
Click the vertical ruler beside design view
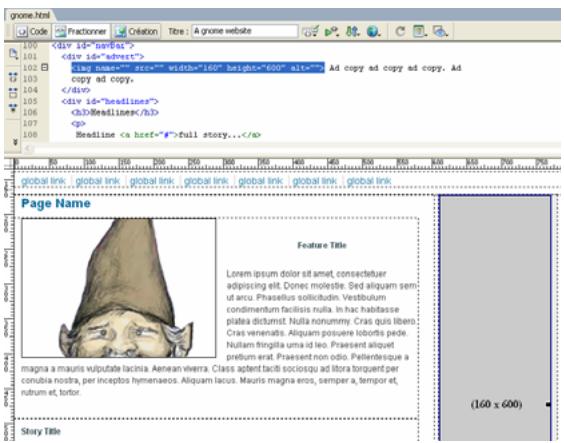pos(9,306)
